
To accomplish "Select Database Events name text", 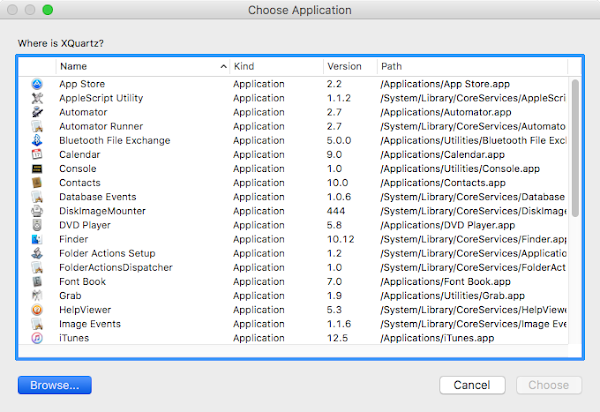I will (x=98, y=197).
